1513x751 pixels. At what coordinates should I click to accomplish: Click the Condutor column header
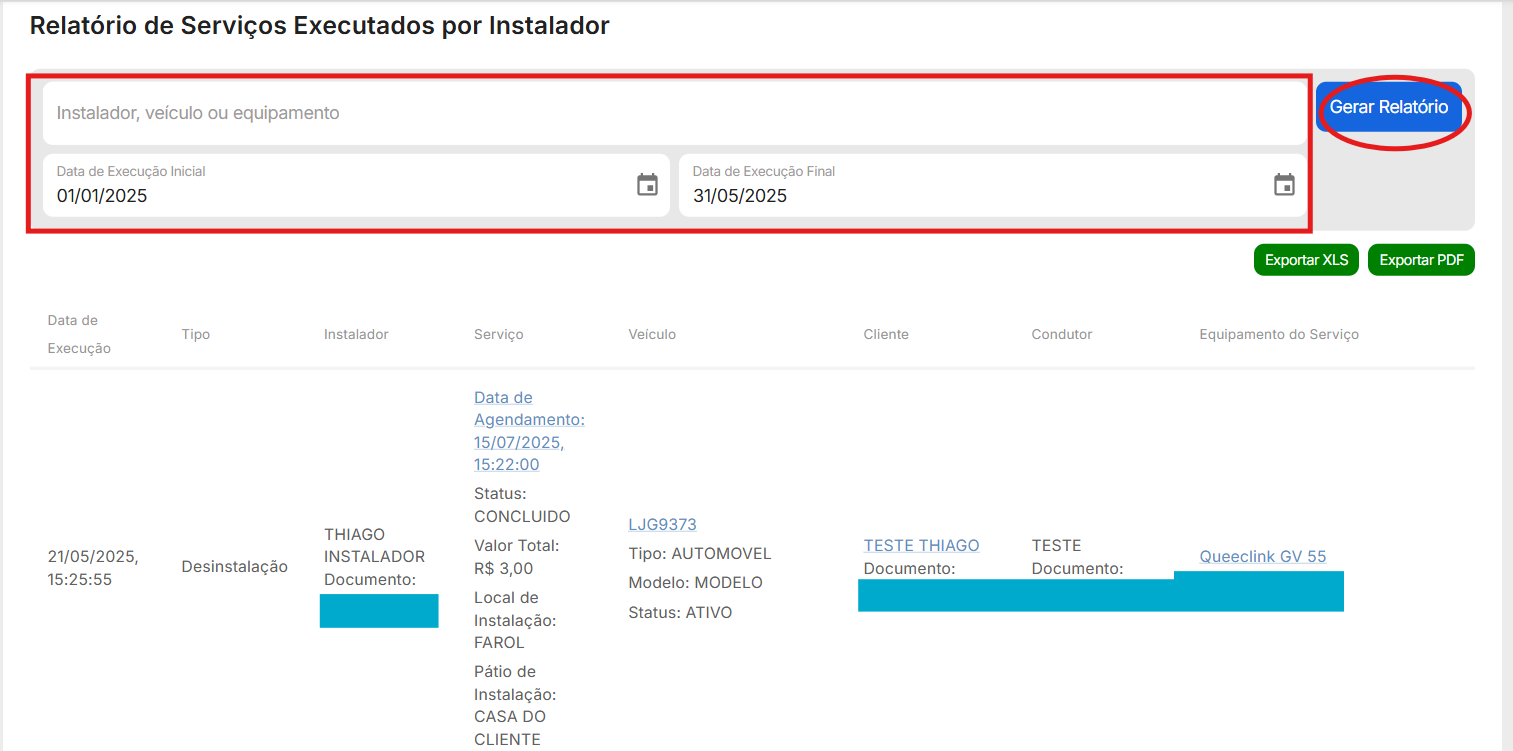(1061, 334)
